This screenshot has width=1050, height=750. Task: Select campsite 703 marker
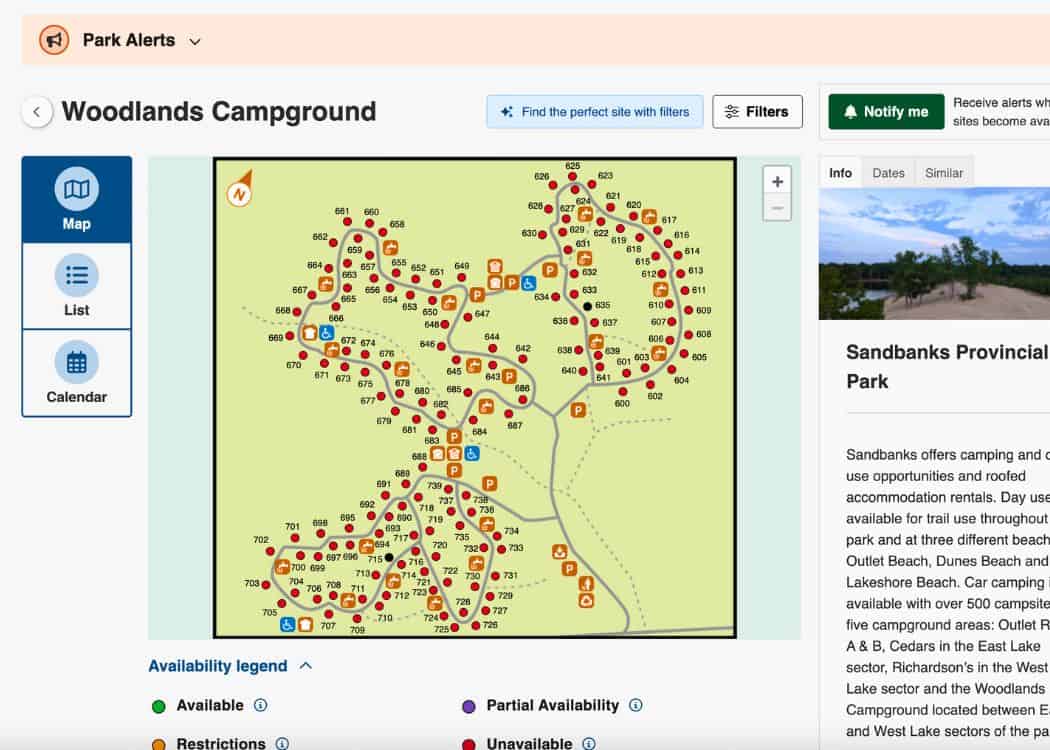(266, 585)
